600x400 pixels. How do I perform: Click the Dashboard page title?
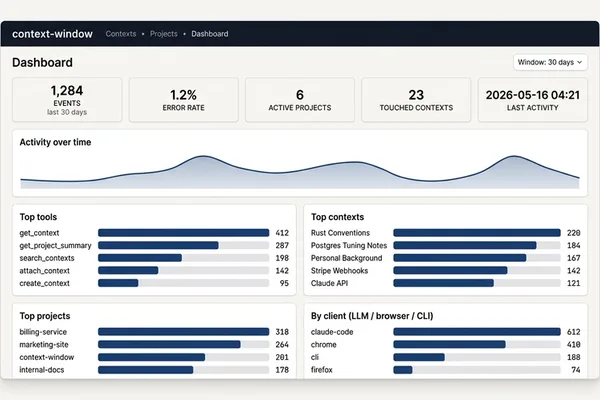pyautogui.click(x=42, y=62)
